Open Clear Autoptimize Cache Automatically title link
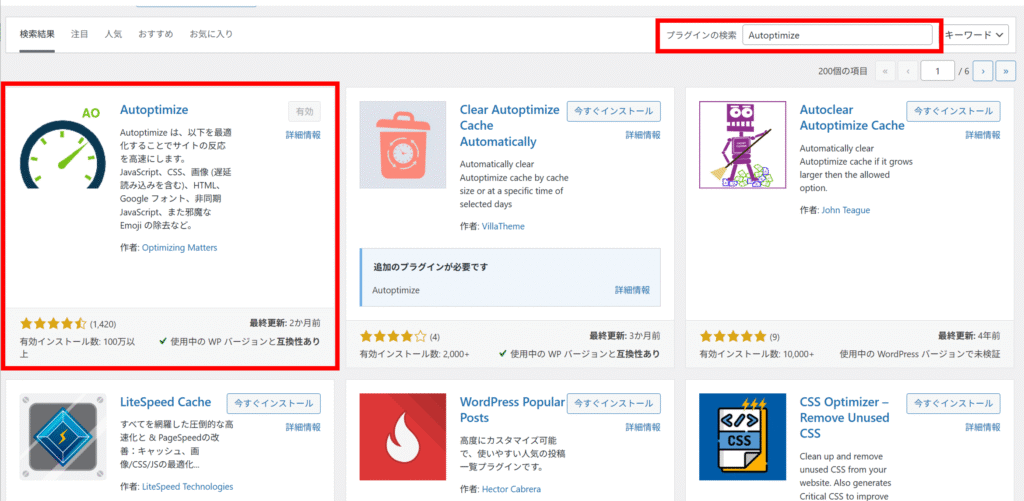The width and height of the screenshot is (1024, 501). [x=509, y=126]
